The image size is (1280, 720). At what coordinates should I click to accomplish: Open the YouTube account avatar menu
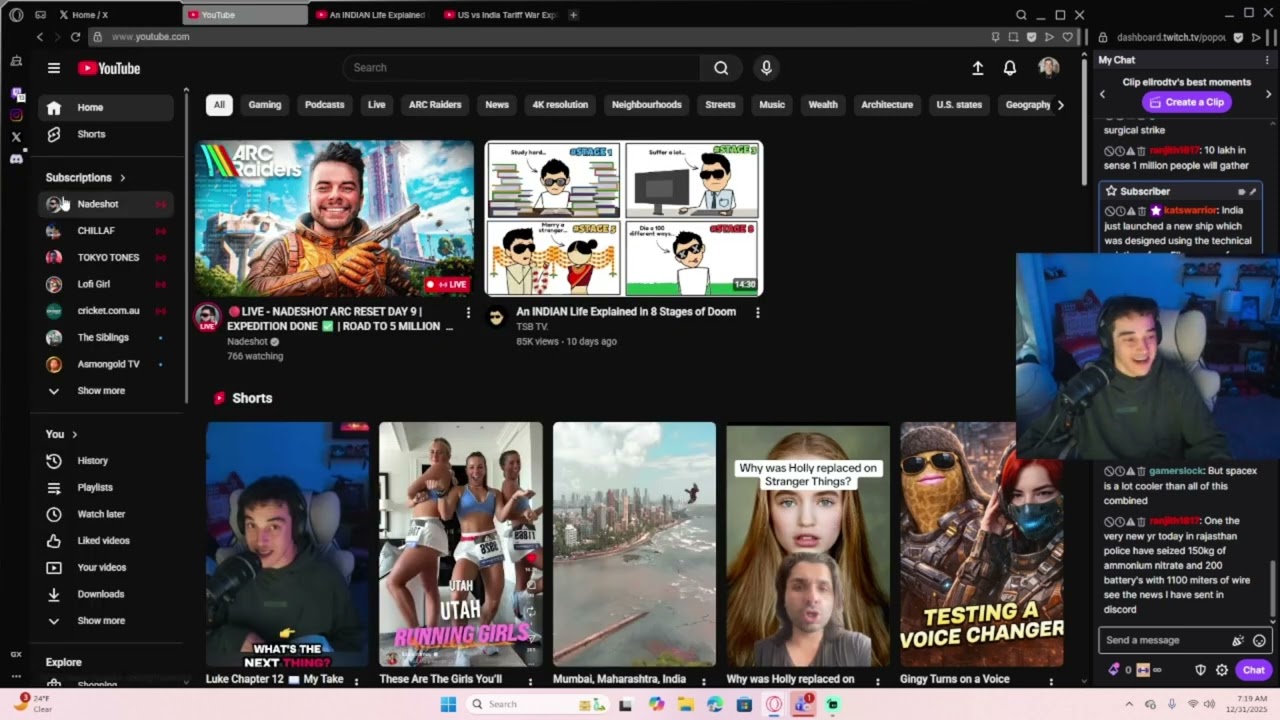pyautogui.click(x=1049, y=67)
